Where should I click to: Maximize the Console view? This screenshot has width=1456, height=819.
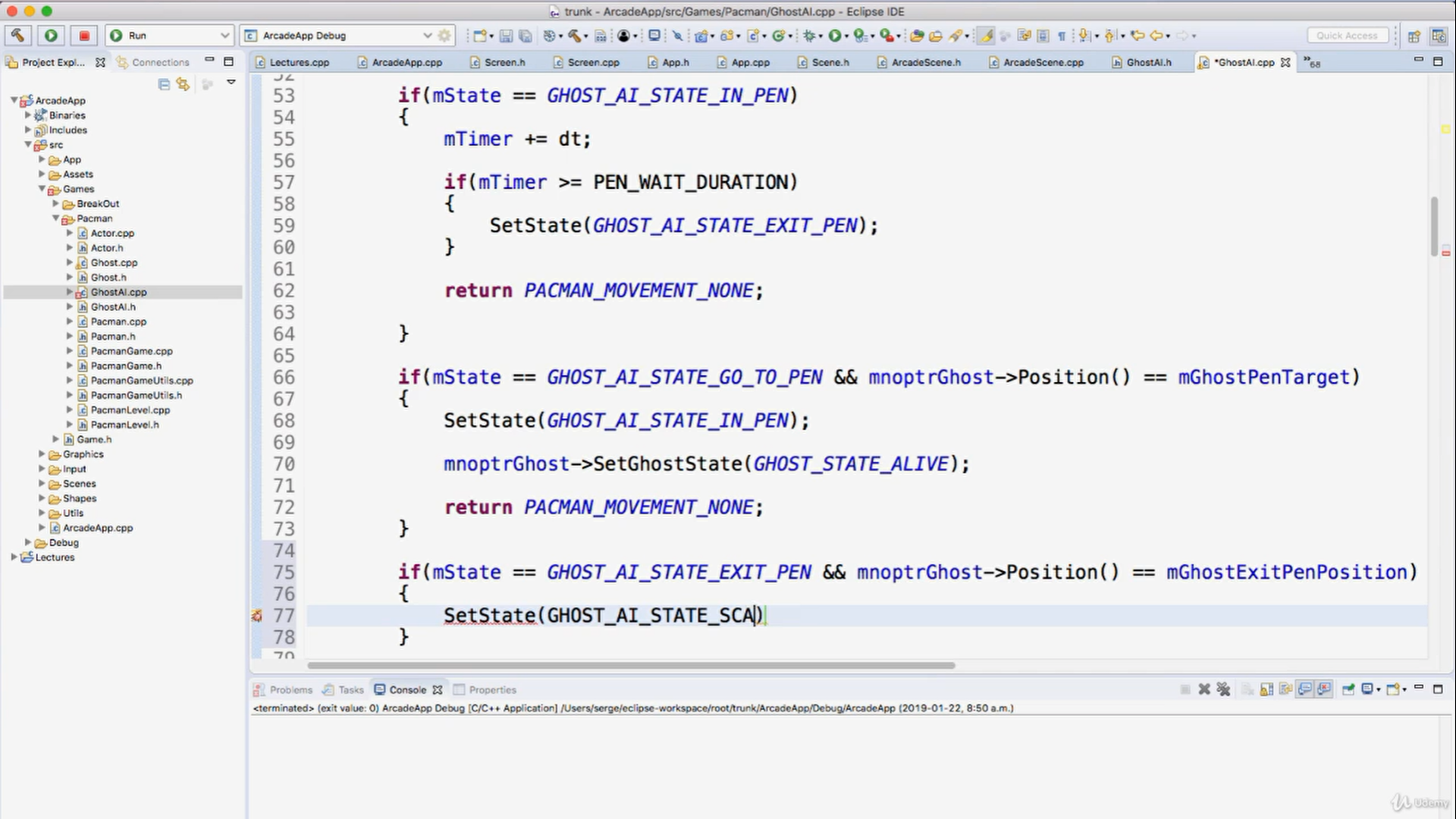pyautogui.click(x=1438, y=689)
